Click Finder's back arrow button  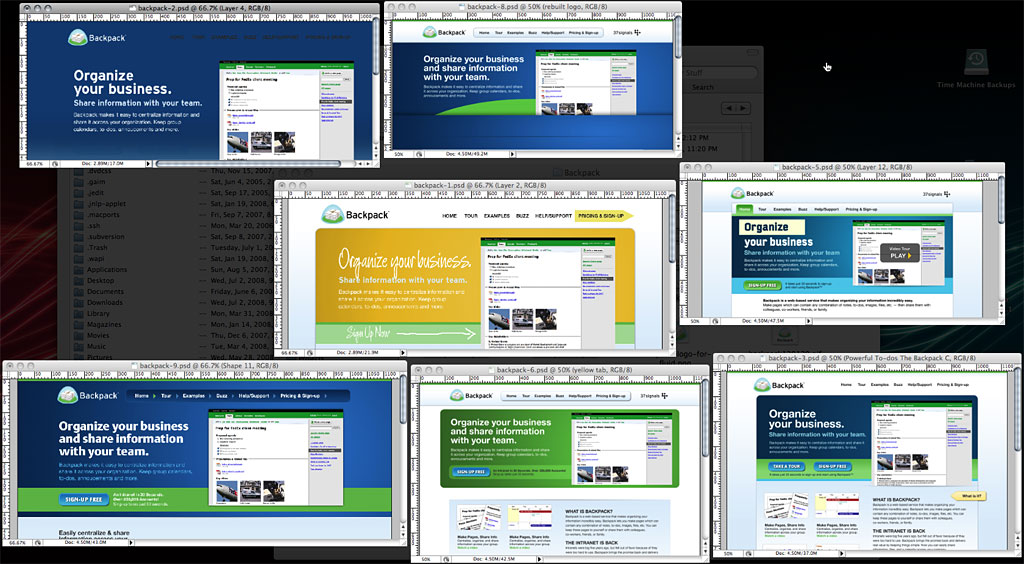(x=729, y=108)
